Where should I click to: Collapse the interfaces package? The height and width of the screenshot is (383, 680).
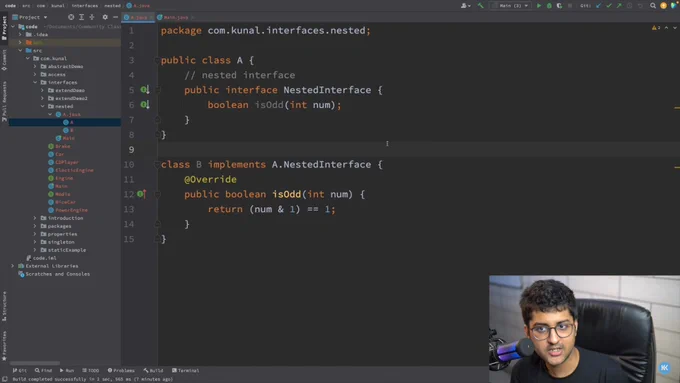35,82
